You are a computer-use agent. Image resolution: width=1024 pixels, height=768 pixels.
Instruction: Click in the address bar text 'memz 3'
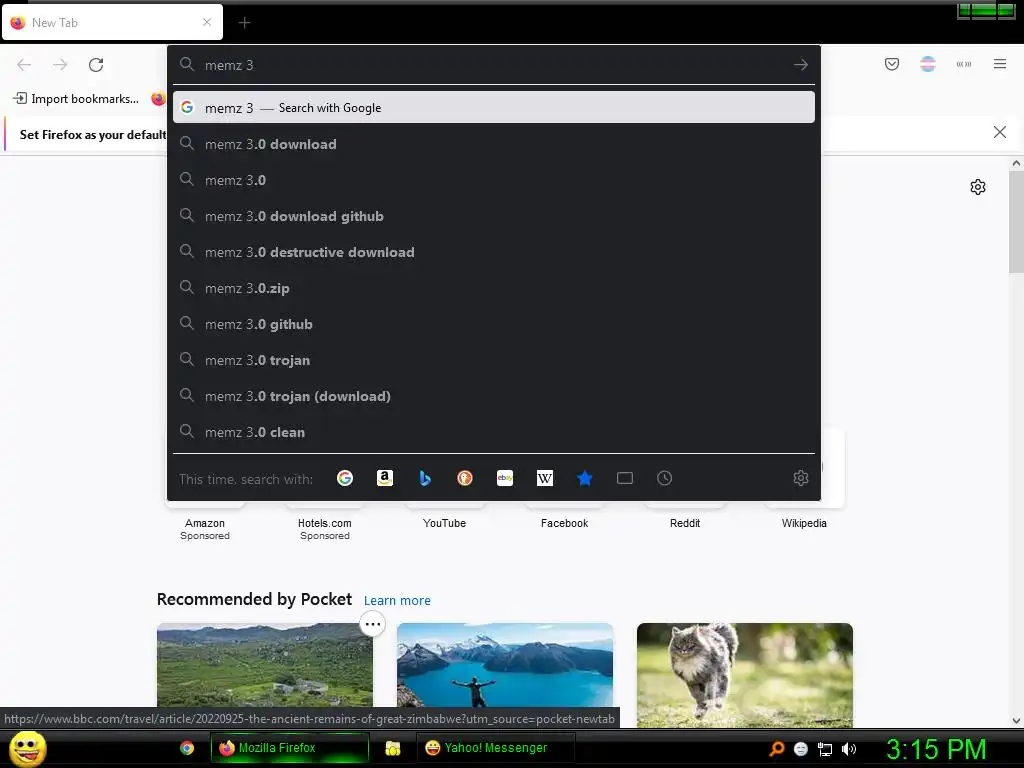point(229,65)
